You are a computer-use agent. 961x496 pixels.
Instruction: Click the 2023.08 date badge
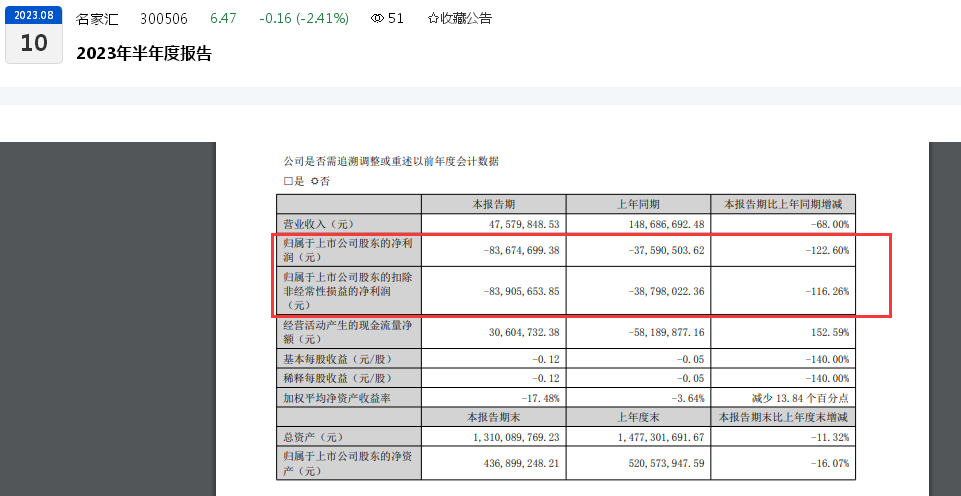[x=34, y=15]
